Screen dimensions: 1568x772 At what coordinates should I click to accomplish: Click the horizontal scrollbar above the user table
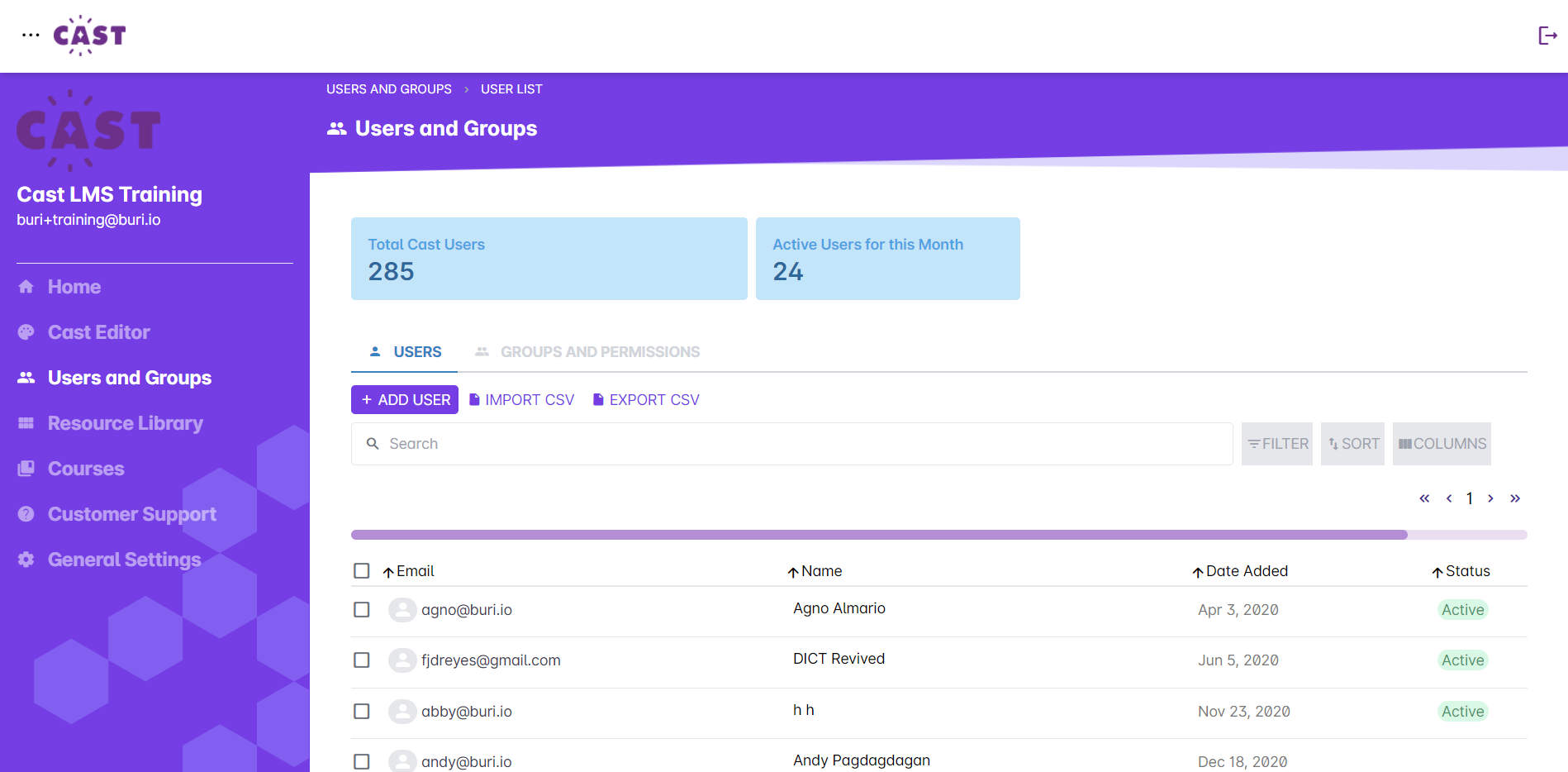[x=879, y=535]
